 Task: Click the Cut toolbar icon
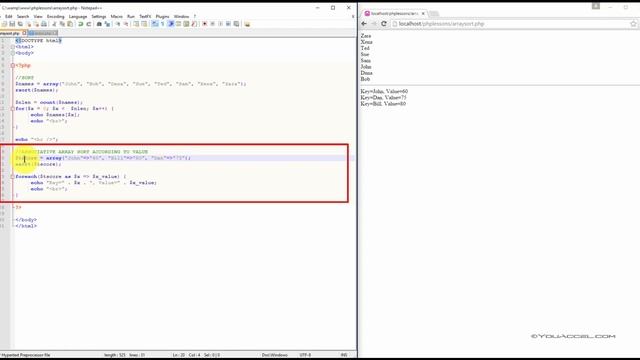click(x=54, y=24)
